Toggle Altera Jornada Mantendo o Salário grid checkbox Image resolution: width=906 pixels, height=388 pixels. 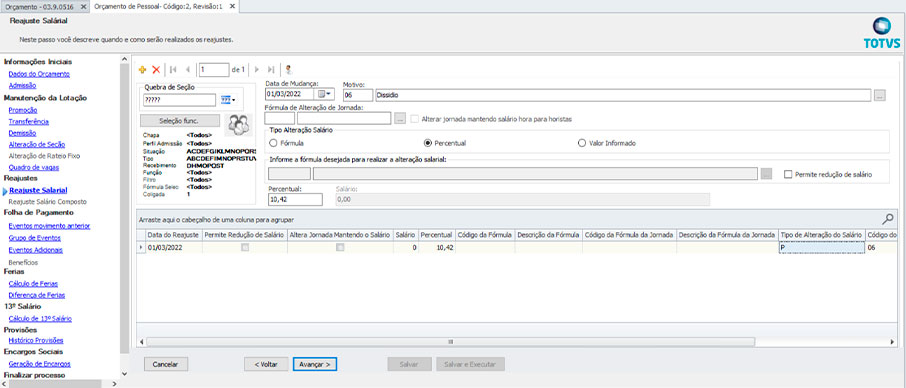click(340, 247)
